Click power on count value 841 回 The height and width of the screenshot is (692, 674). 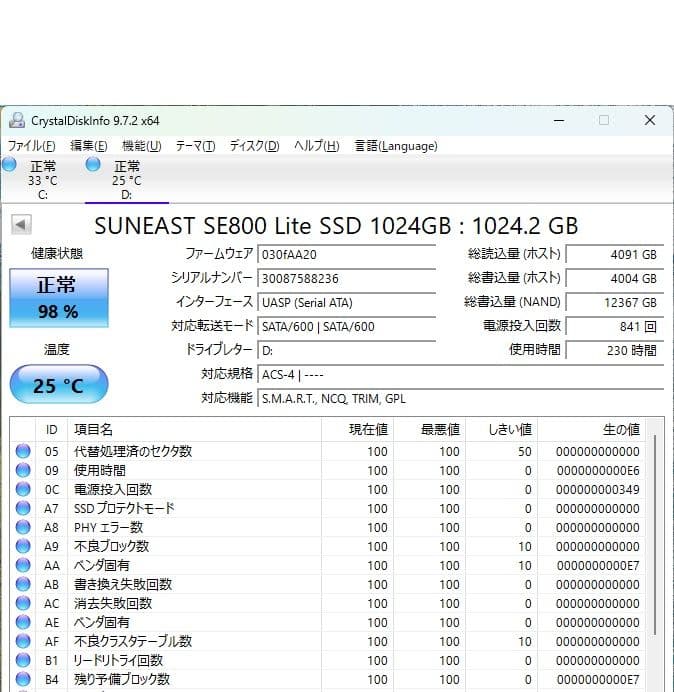[615, 327]
